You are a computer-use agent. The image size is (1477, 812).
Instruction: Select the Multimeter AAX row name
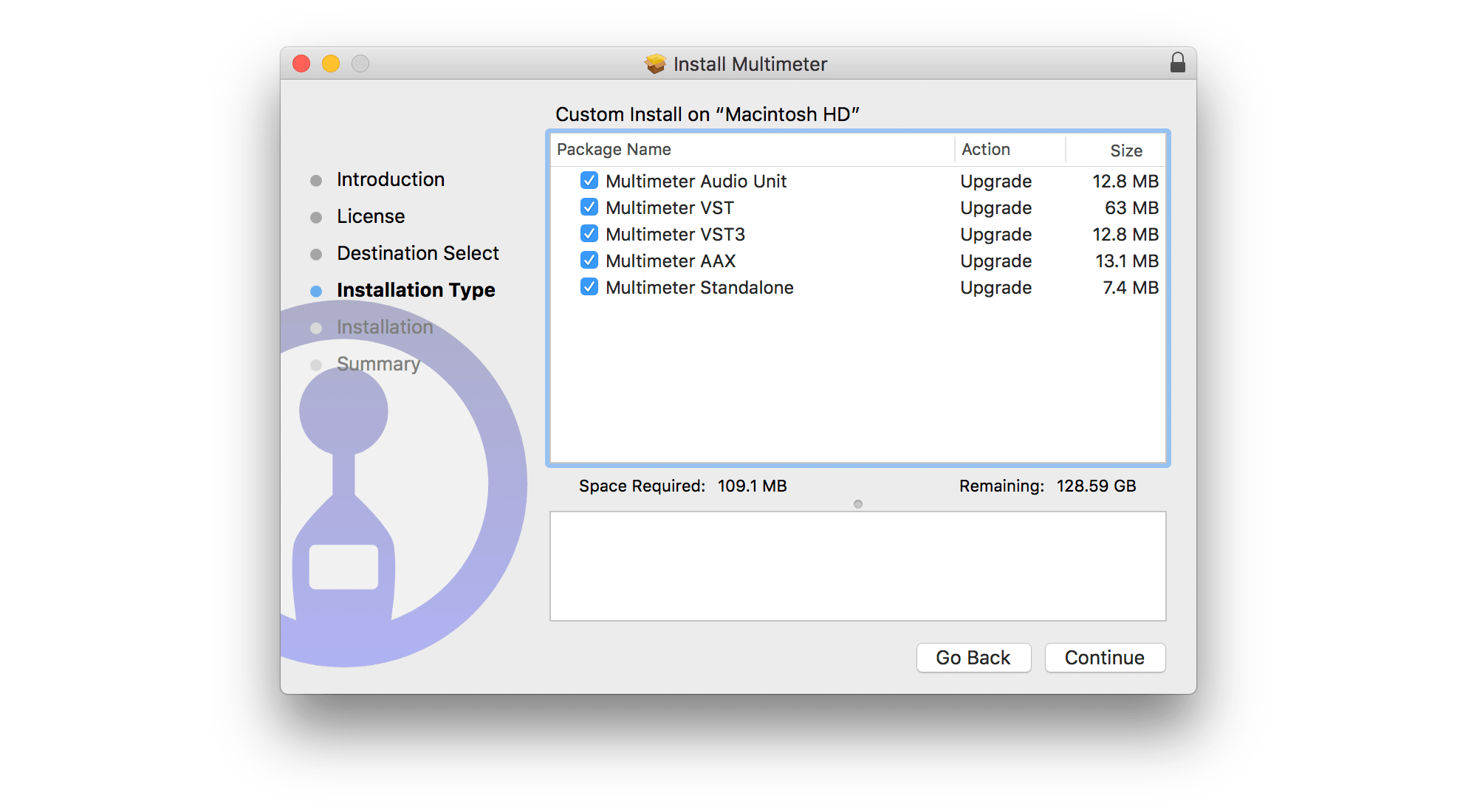pyautogui.click(x=671, y=261)
